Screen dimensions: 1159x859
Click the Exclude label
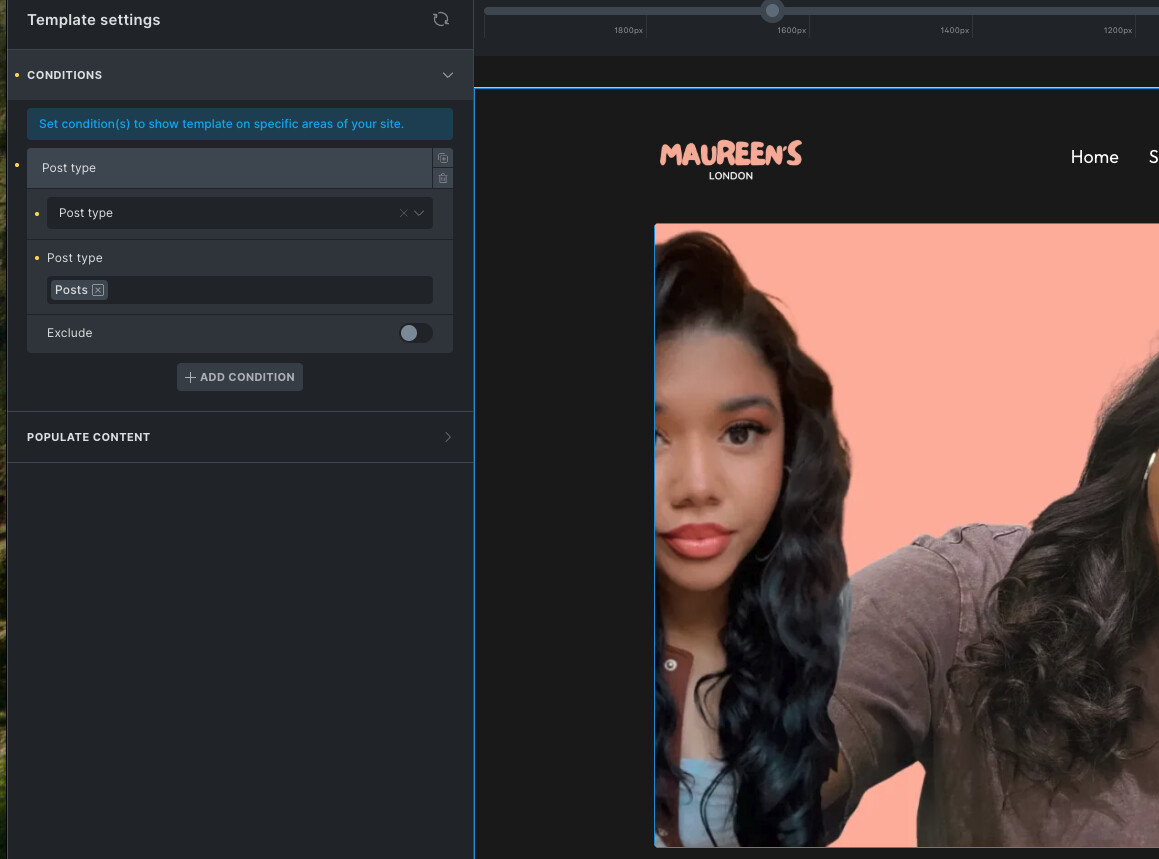pos(69,333)
